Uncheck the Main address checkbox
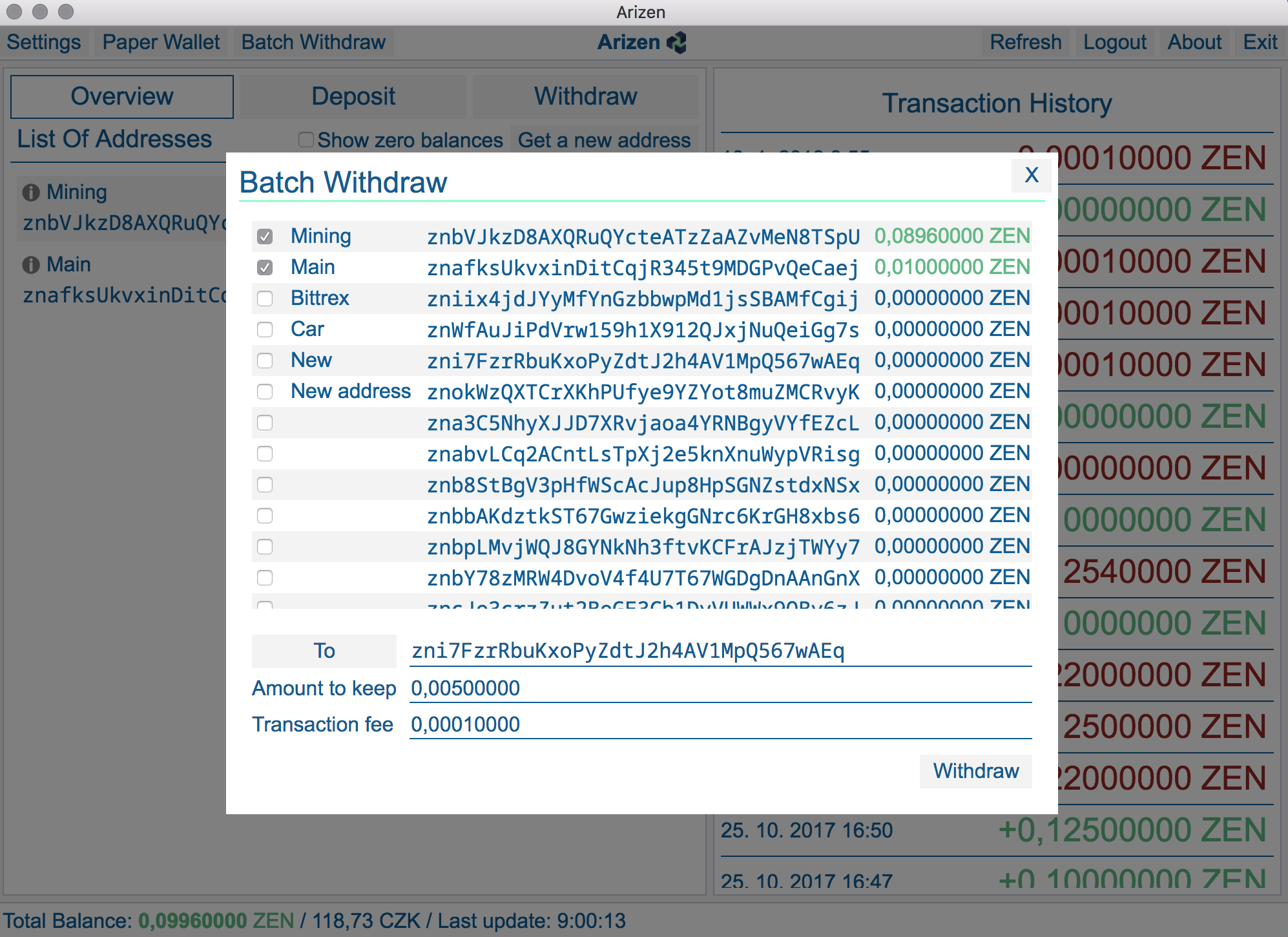 click(x=265, y=268)
